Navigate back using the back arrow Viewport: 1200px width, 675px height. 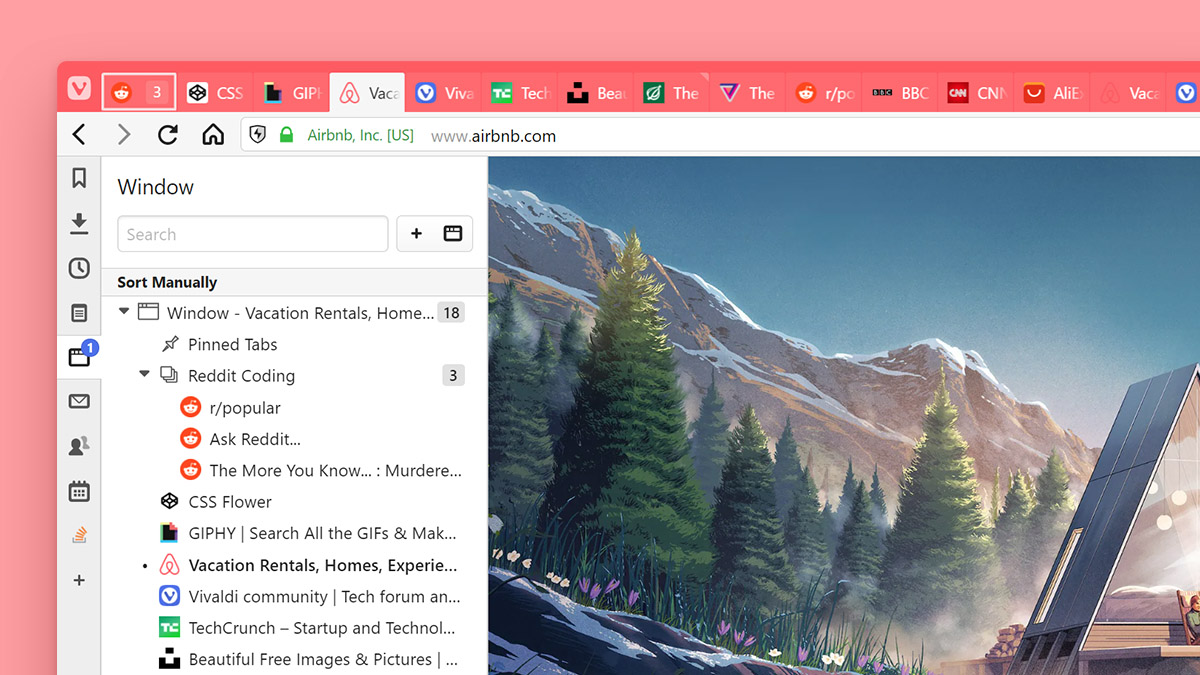point(79,134)
